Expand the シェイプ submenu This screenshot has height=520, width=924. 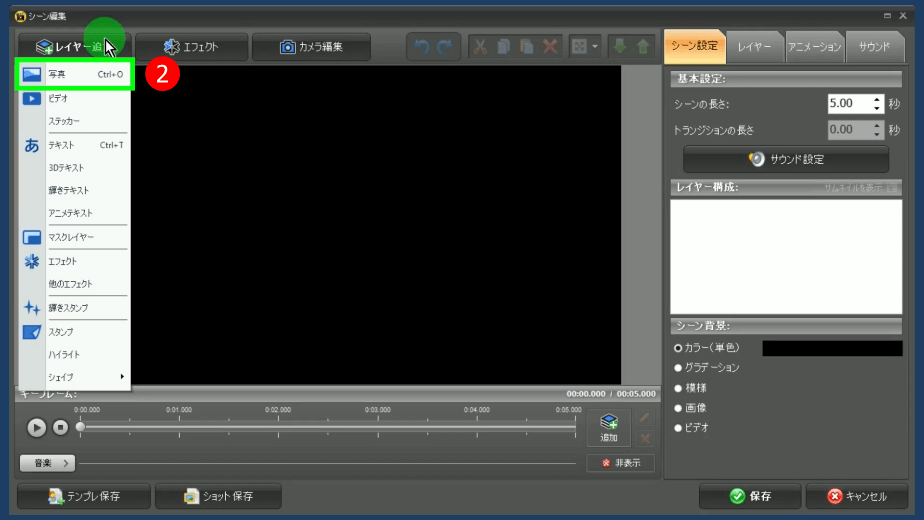coord(74,377)
